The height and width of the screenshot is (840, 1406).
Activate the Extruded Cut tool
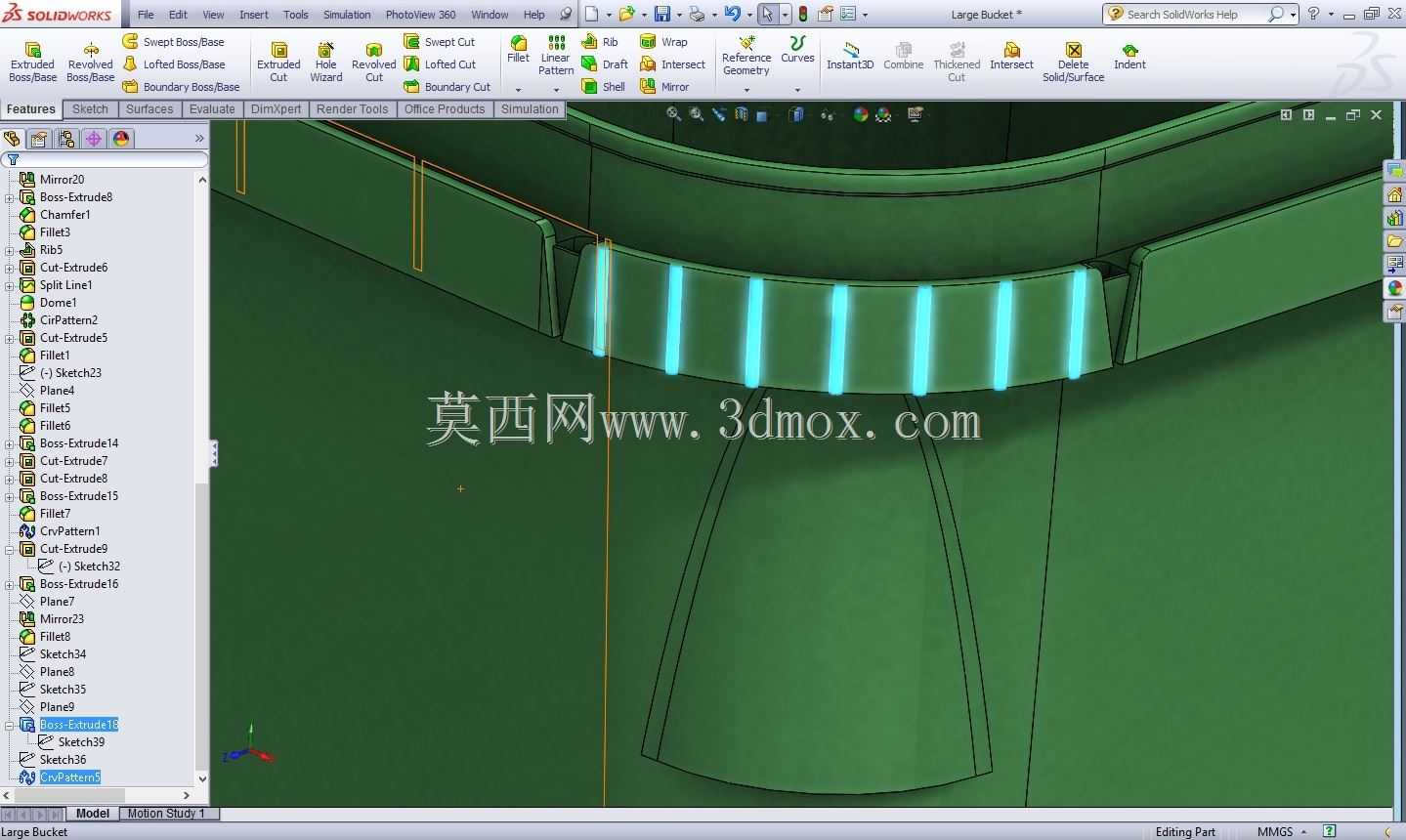click(x=278, y=62)
